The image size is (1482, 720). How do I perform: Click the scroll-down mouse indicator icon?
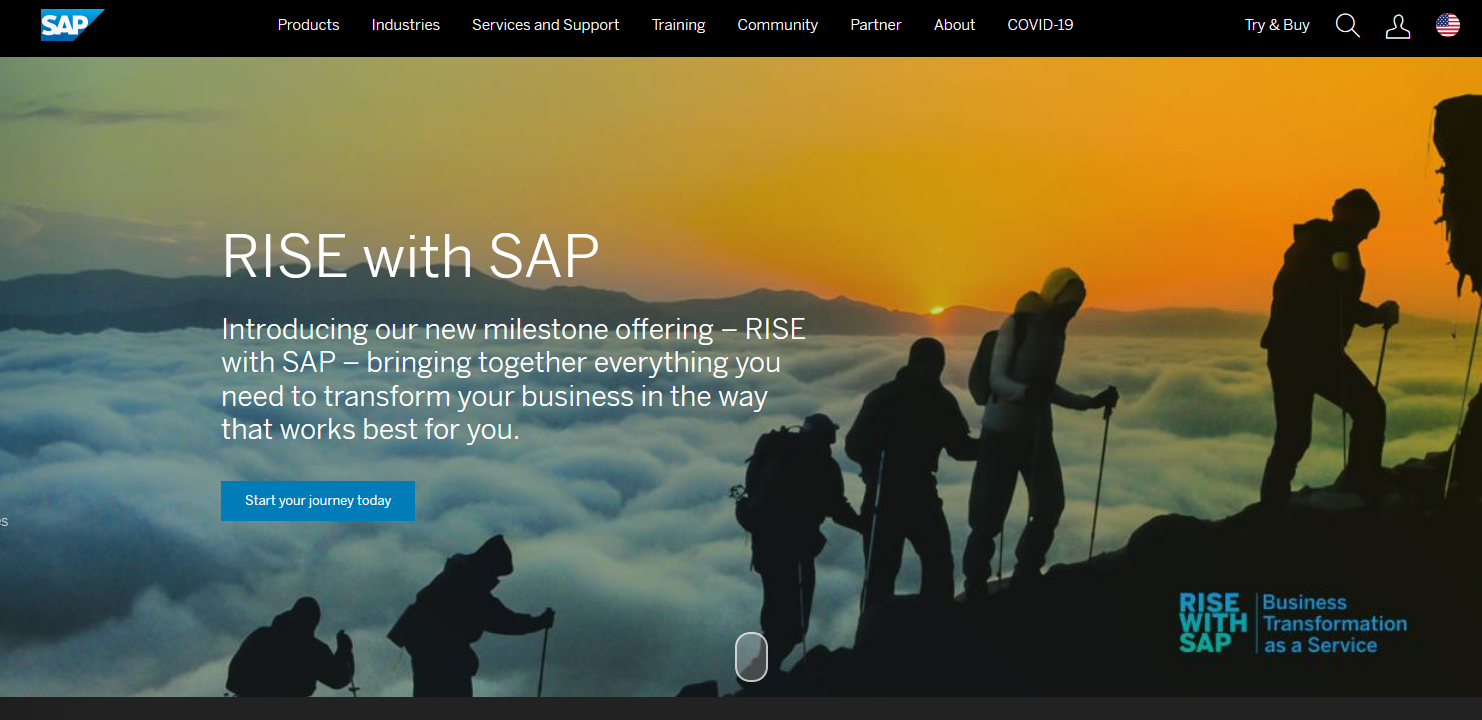point(752,657)
